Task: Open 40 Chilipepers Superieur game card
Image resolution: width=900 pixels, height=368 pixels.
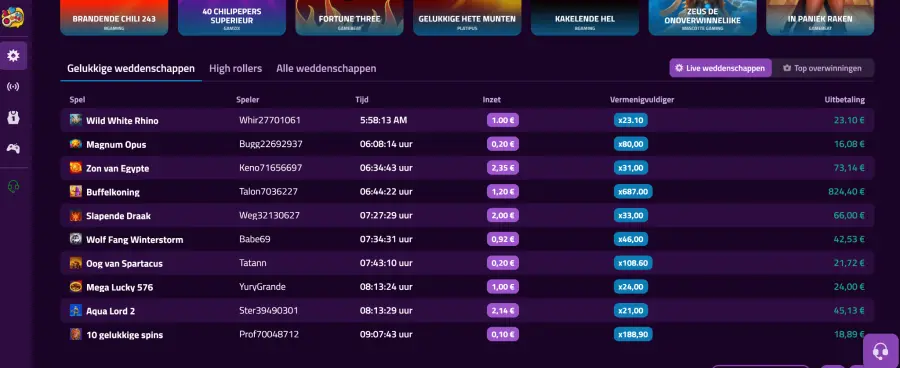Action: coord(232,18)
